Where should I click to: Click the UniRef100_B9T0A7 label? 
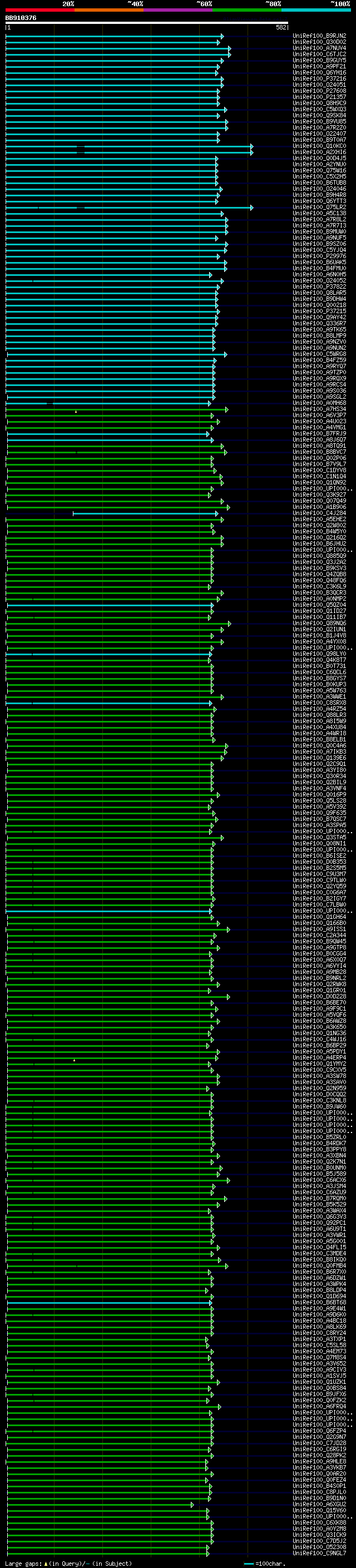pyautogui.click(x=319, y=140)
